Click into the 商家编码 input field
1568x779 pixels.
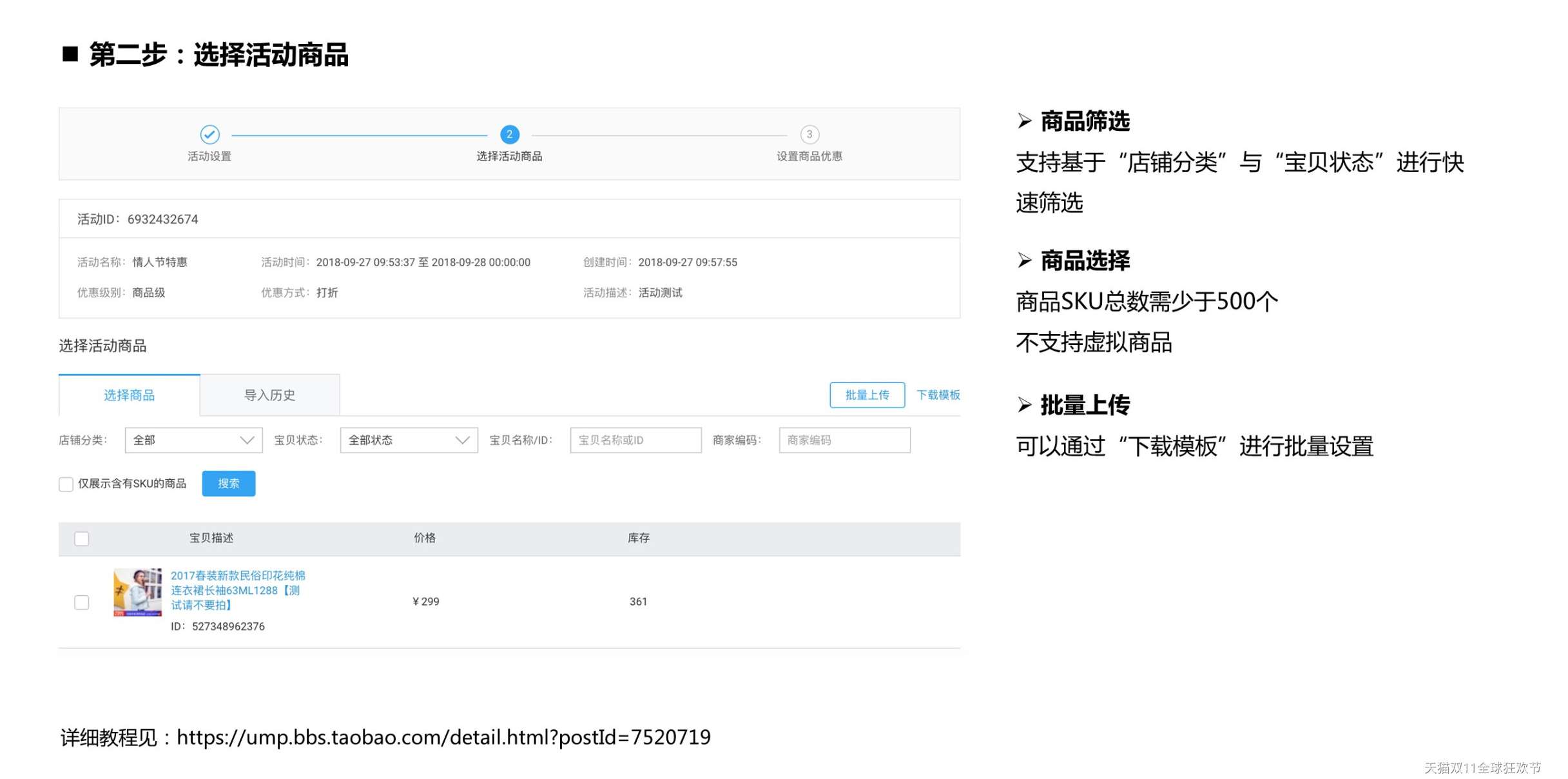844,440
